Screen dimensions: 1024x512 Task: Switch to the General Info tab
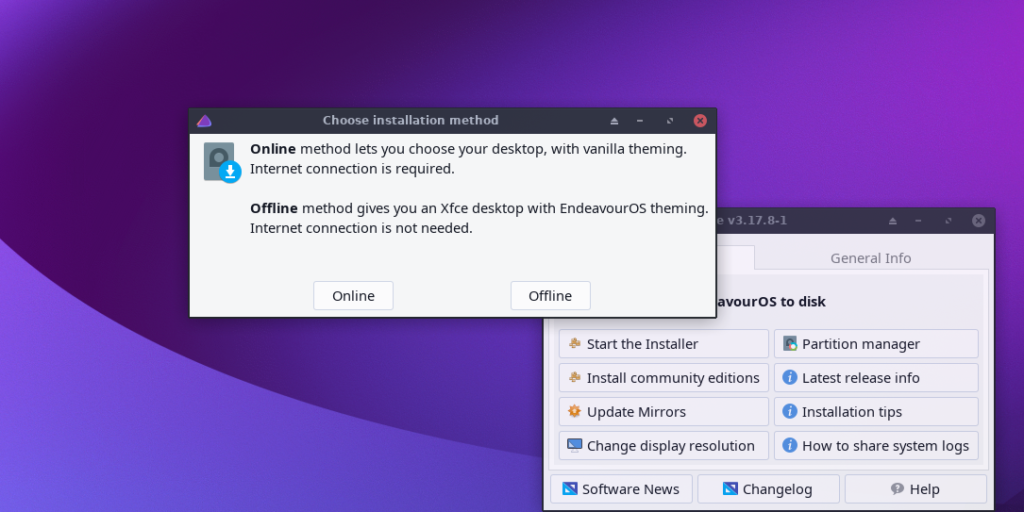click(x=871, y=258)
